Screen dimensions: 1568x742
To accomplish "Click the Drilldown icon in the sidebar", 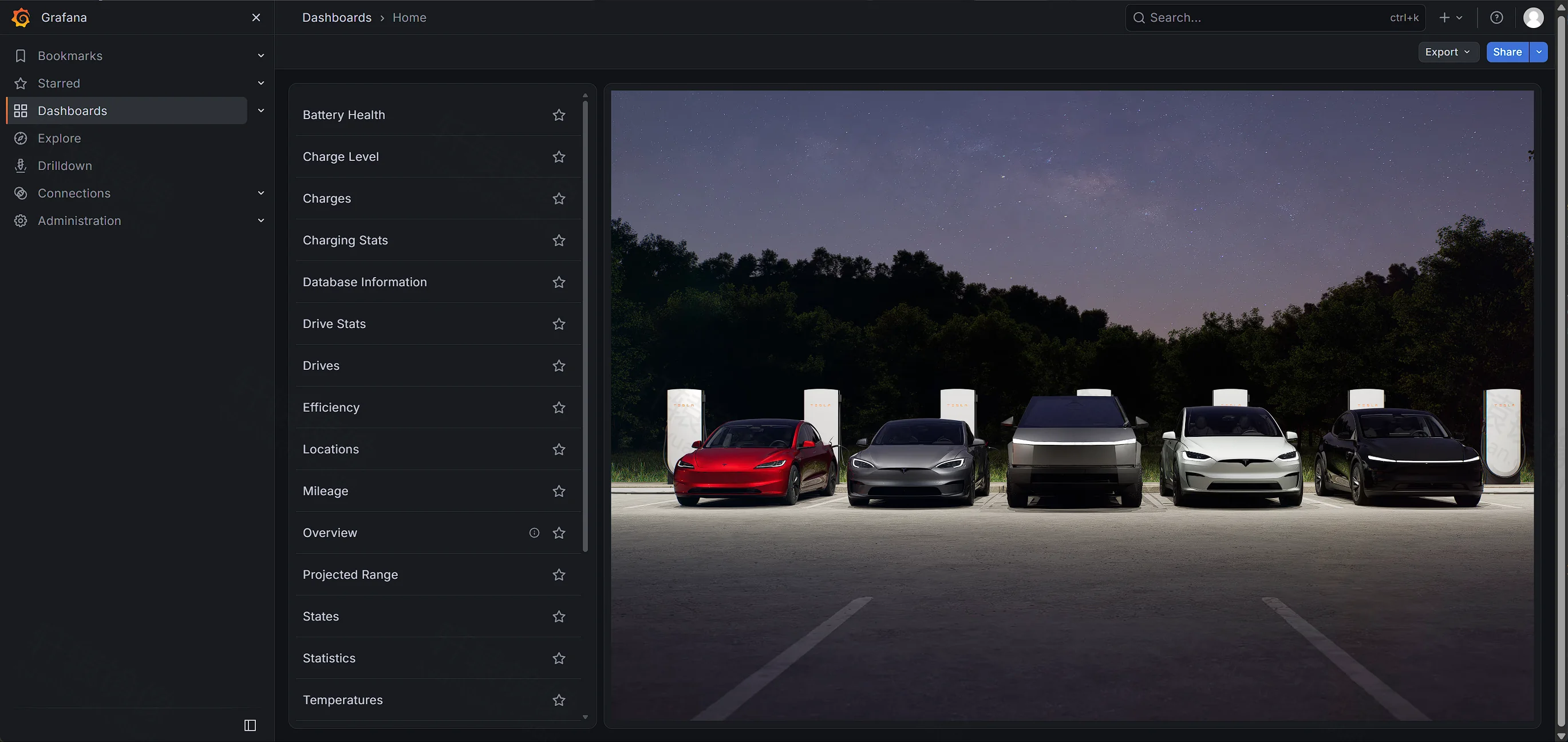I will (x=21, y=165).
